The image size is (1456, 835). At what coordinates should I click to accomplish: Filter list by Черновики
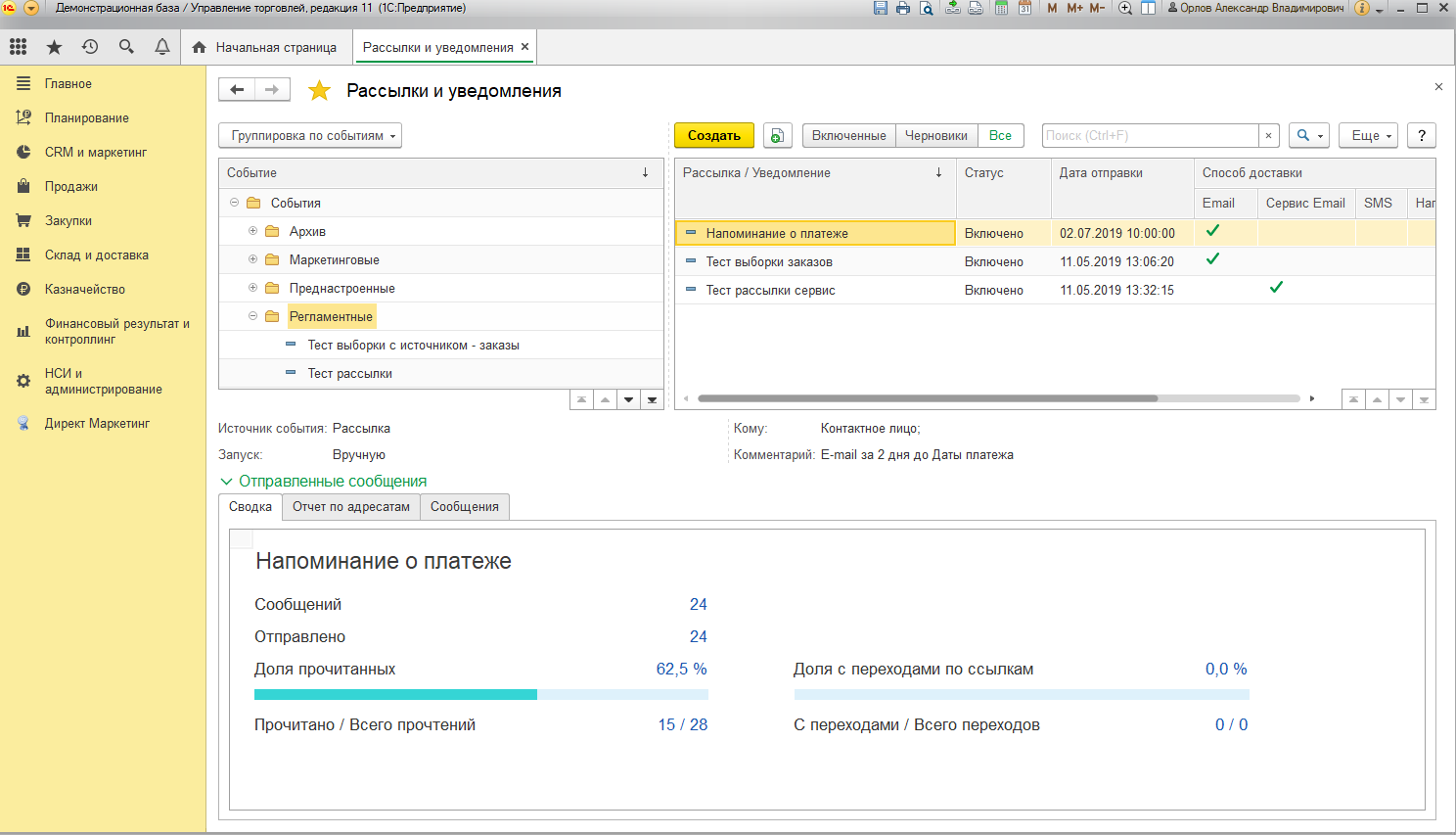pyautogui.click(x=936, y=136)
